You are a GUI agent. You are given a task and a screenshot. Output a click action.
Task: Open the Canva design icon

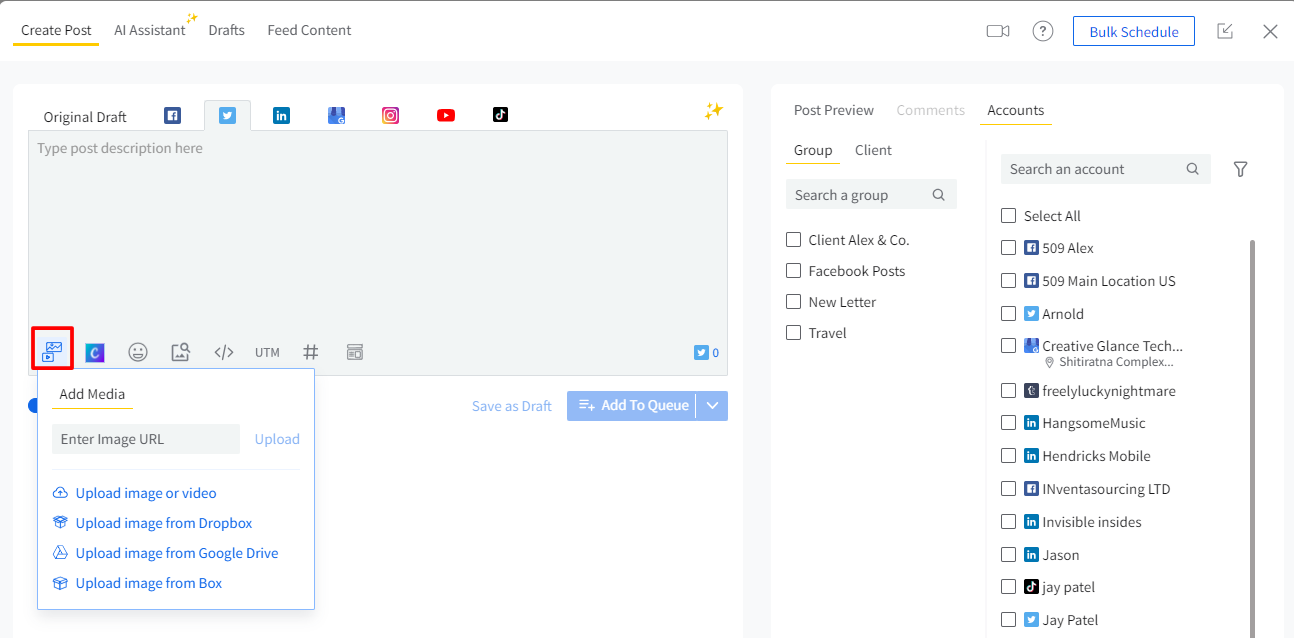[95, 352]
